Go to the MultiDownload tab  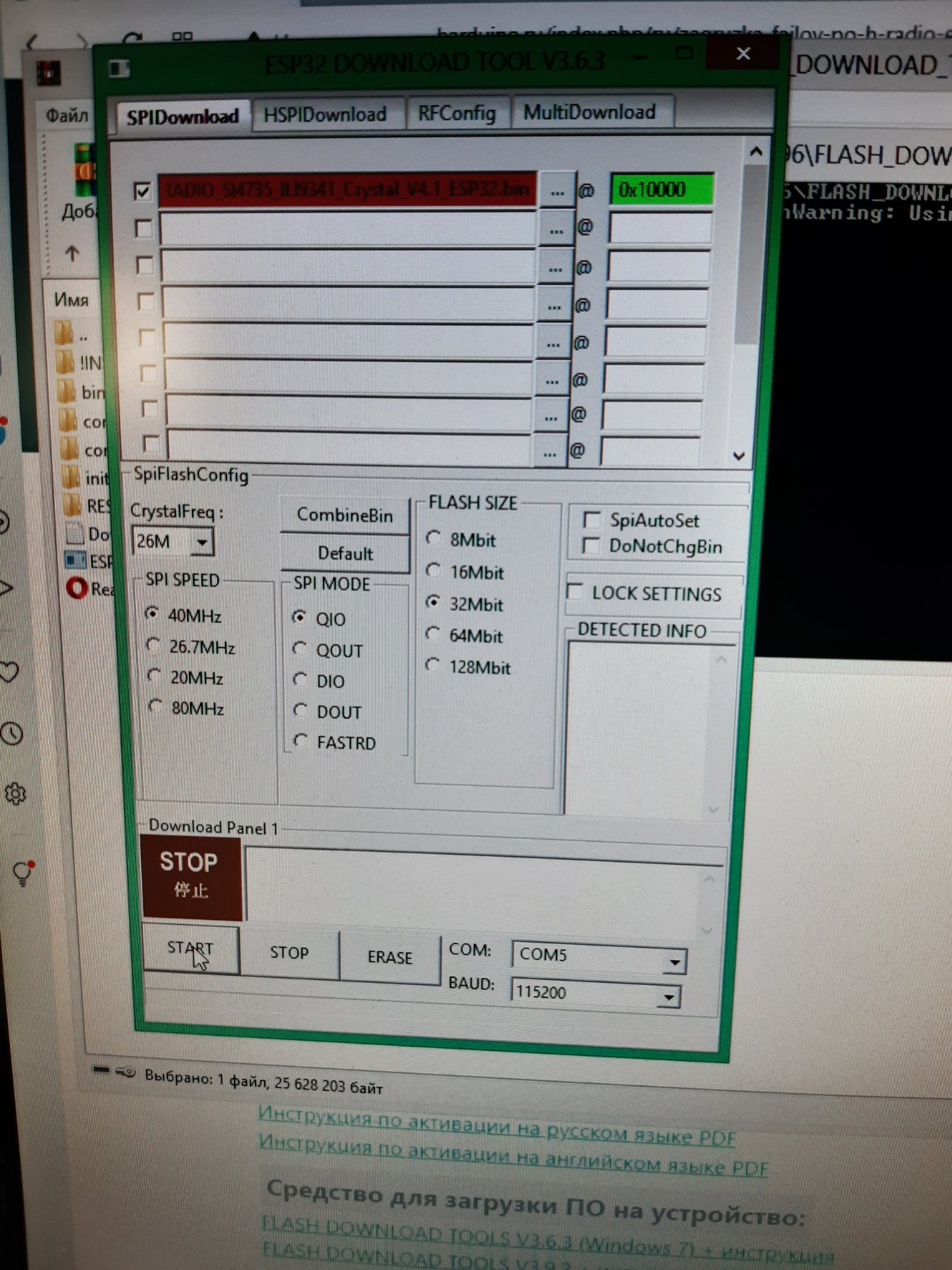point(590,112)
